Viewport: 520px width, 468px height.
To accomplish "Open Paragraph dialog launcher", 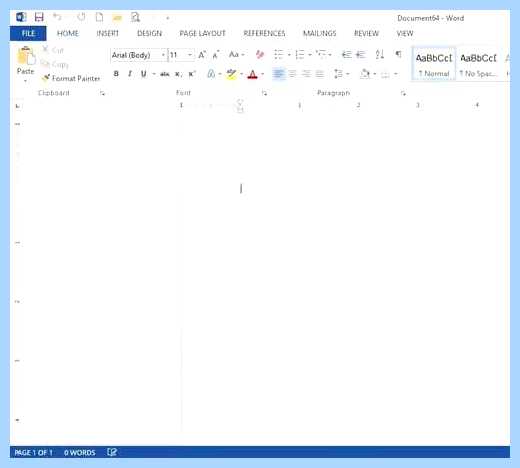I will click(403, 93).
